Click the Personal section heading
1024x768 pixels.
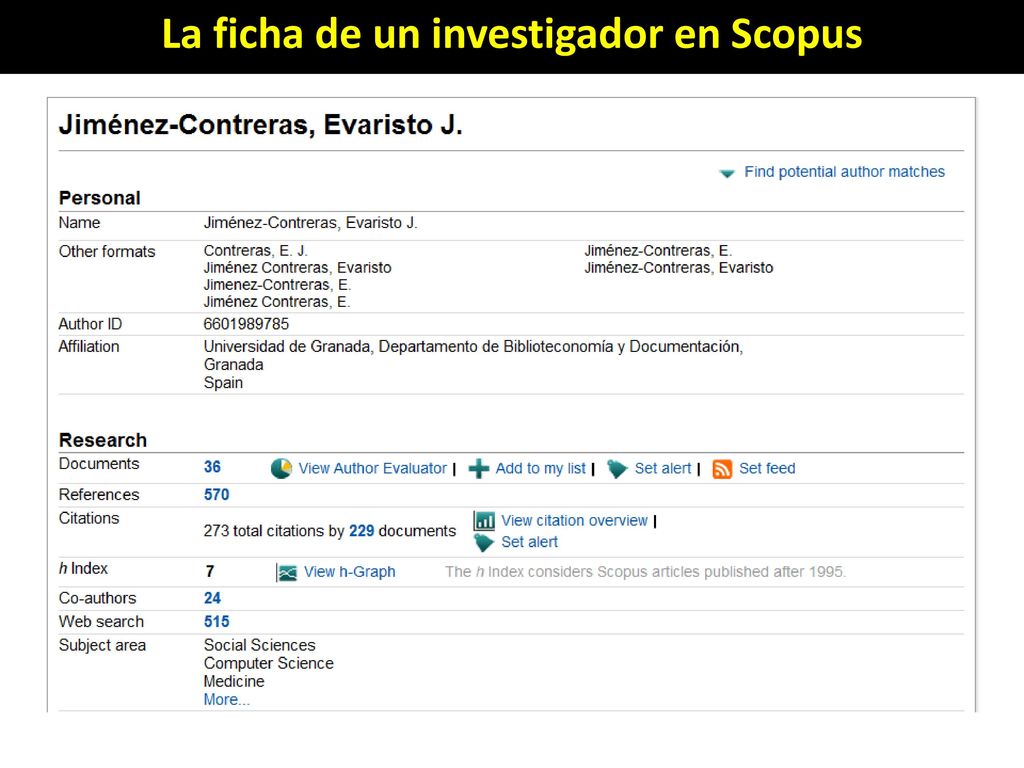coord(100,198)
